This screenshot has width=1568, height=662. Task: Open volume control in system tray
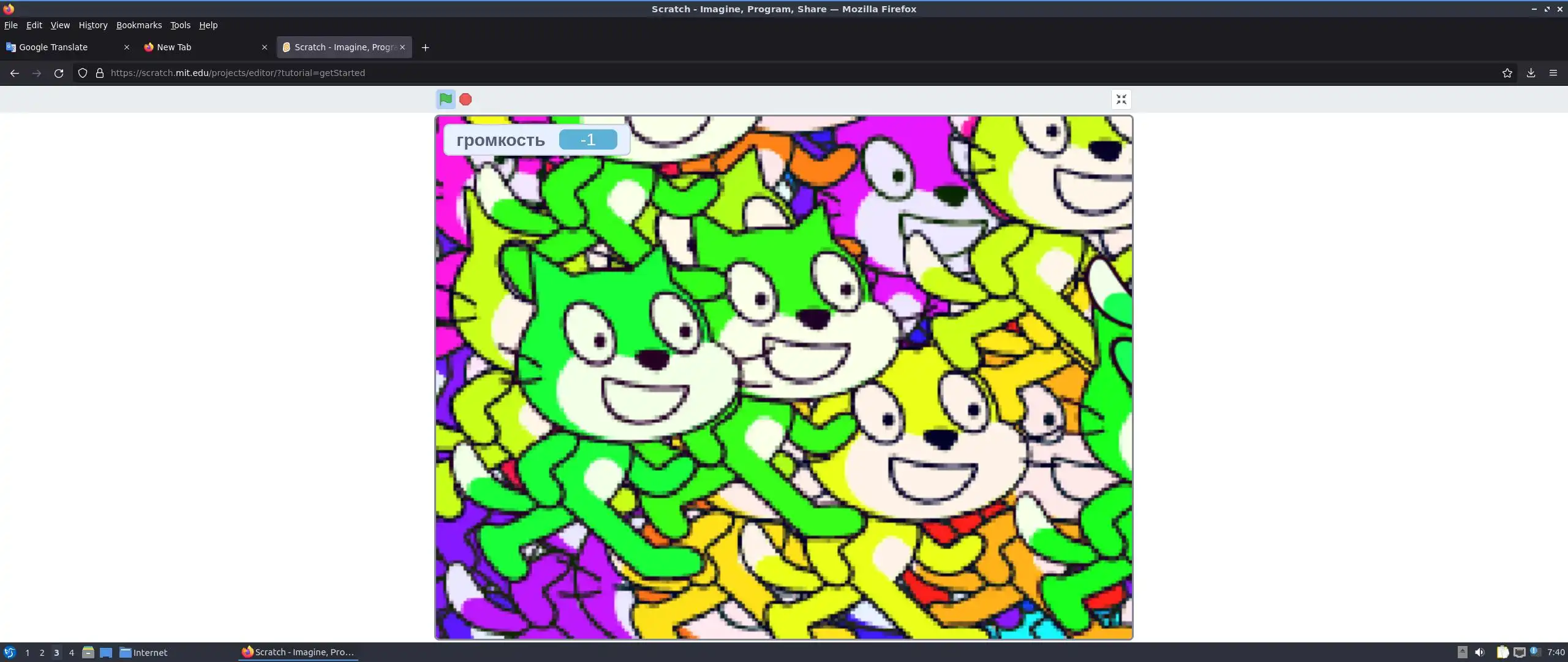click(1480, 652)
